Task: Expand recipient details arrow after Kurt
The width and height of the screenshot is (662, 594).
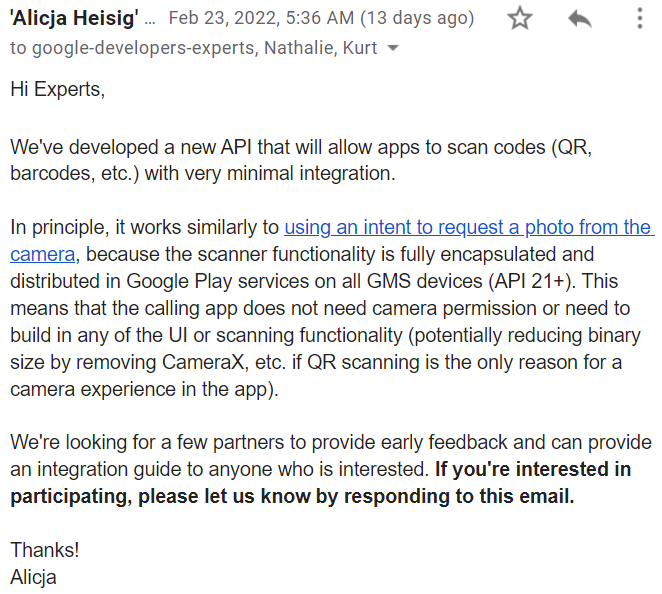Action: point(393,49)
